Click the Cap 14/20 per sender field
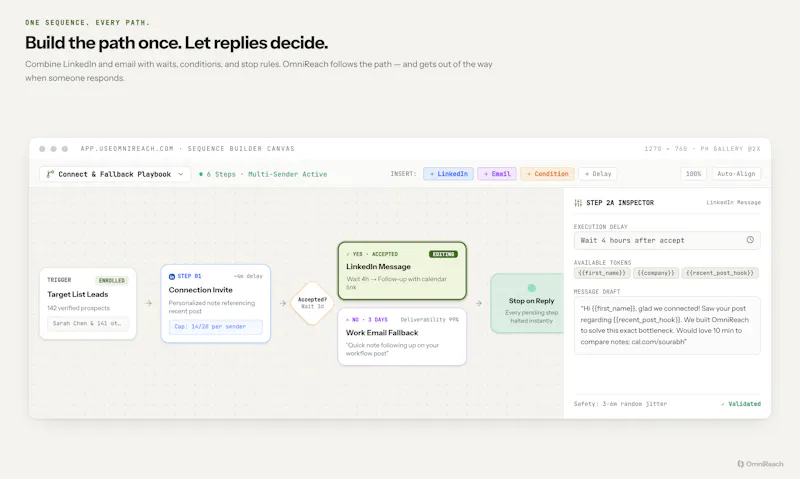 [x=215, y=326]
